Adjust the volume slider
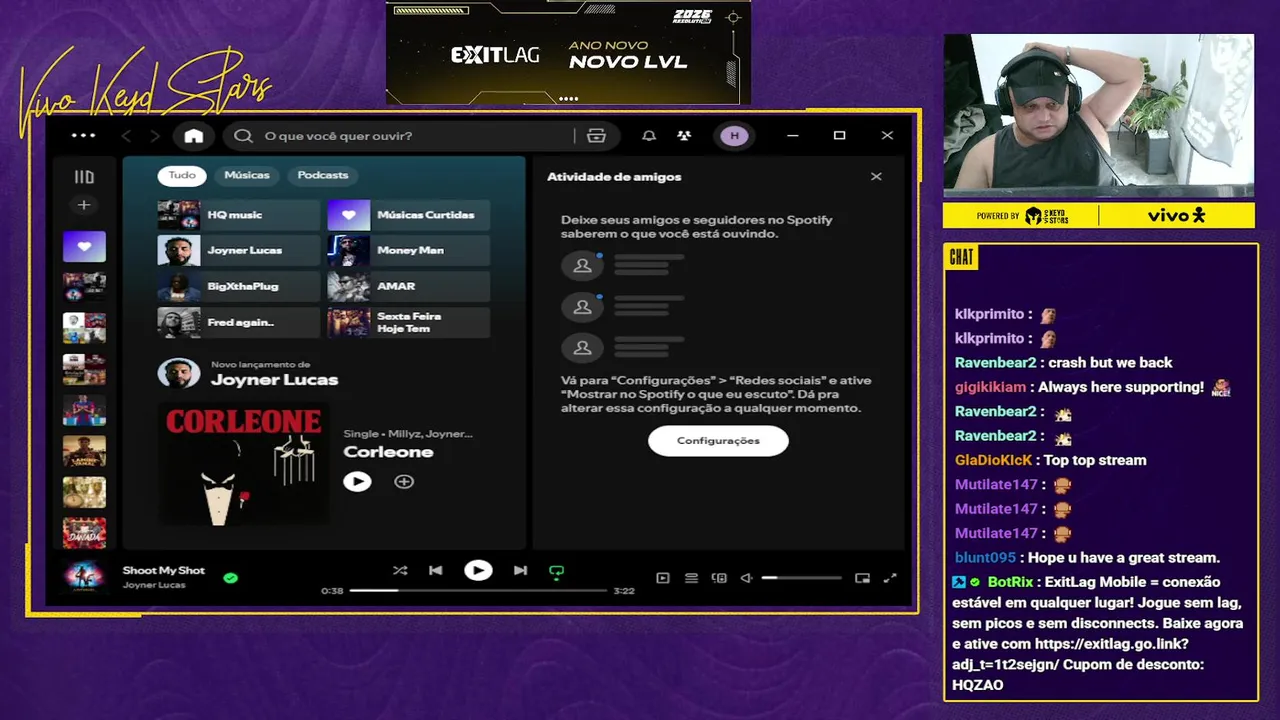 coord(801,578)
